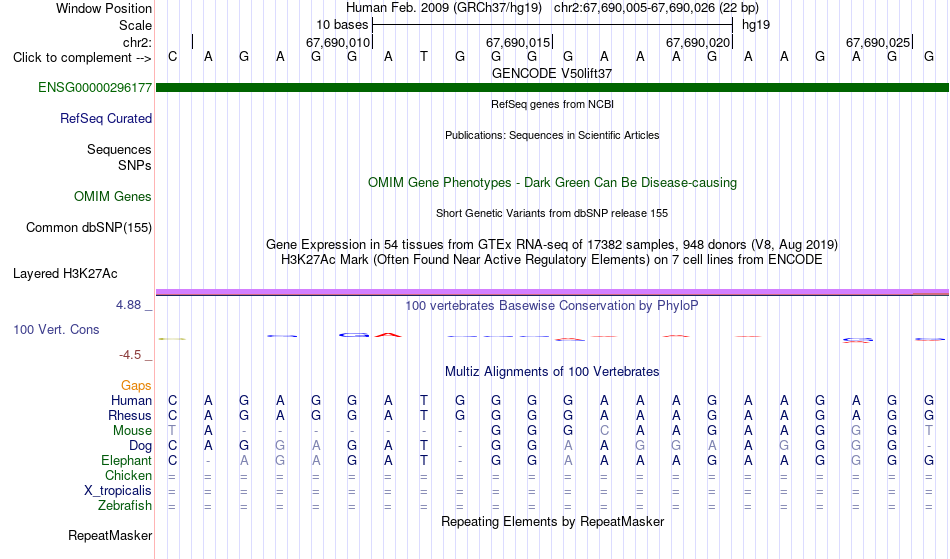Screen dimensions: 950x559
Task: Select the Elephant alignment row label
Action: 126,461
